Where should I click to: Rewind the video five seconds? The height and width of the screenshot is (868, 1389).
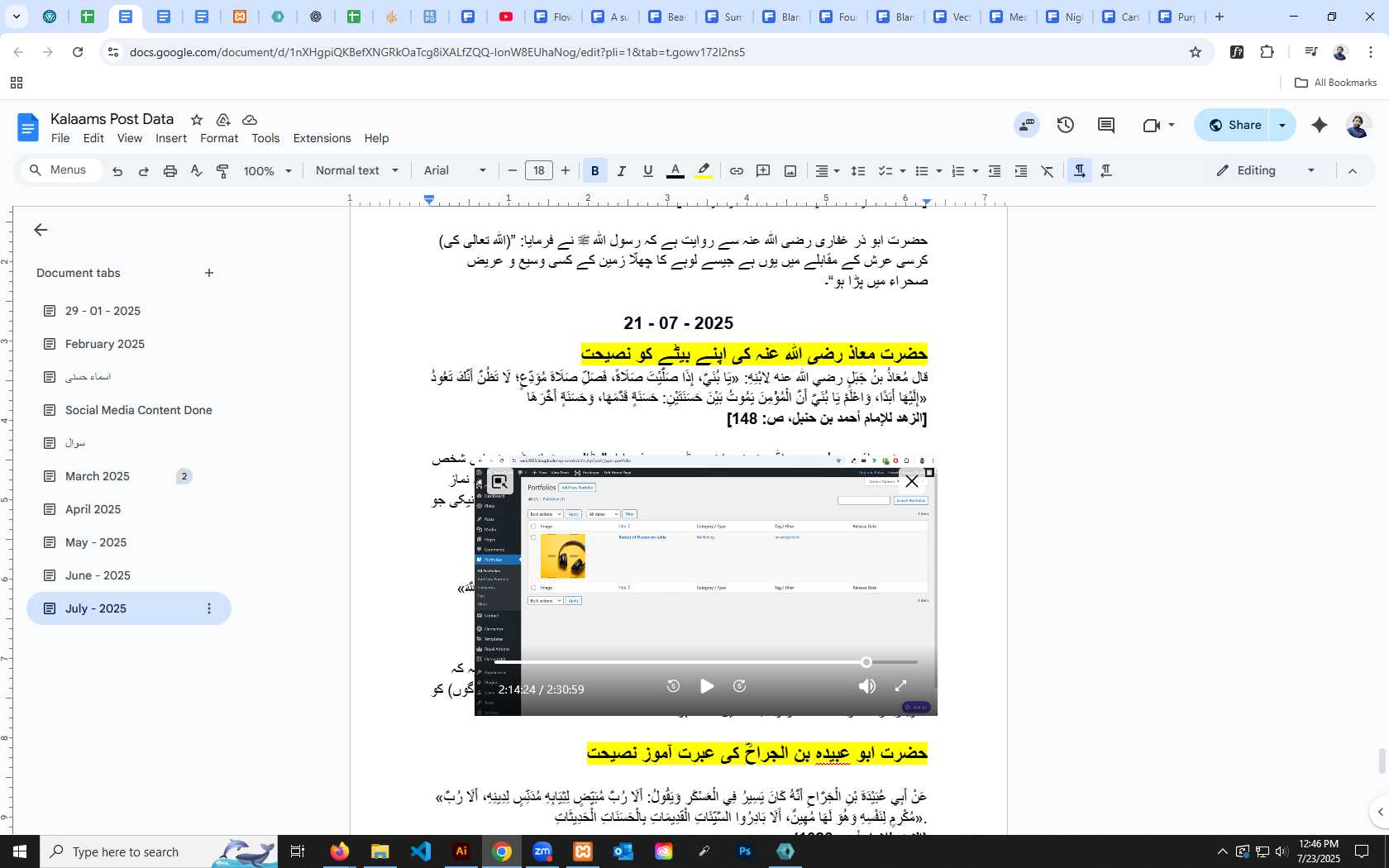click(673, 686)
